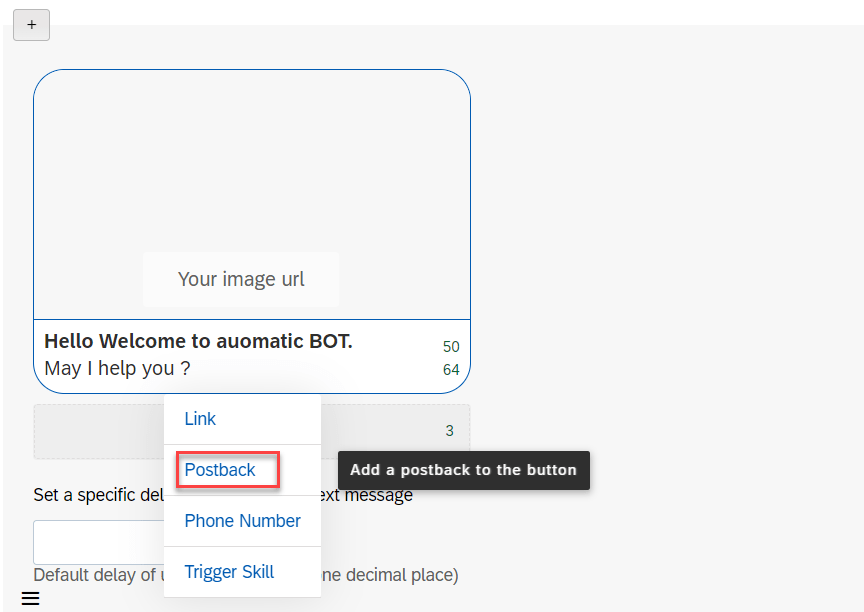Click the title character counter showing 50
Image resolution: width=864 pixels, height=612 pixels.
[451, 347]
